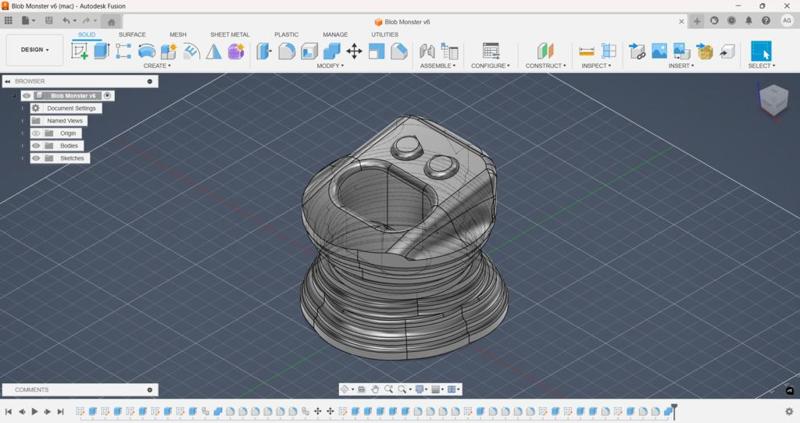Click the timeline end marker
The height and width of the screenshot is (423, 800).
tap(674, 410)
